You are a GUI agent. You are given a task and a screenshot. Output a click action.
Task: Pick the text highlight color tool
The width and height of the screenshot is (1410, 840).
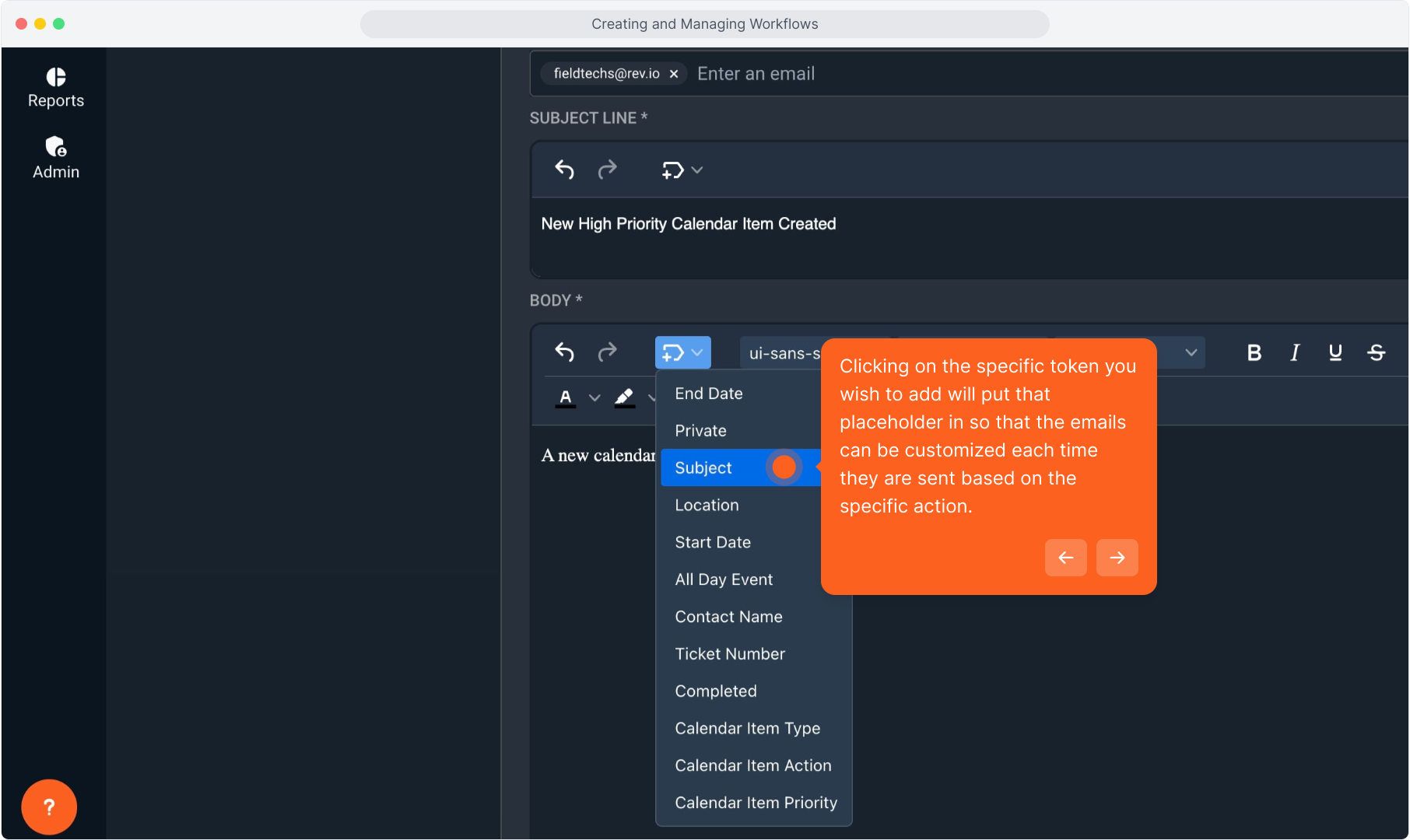point(624,397)
